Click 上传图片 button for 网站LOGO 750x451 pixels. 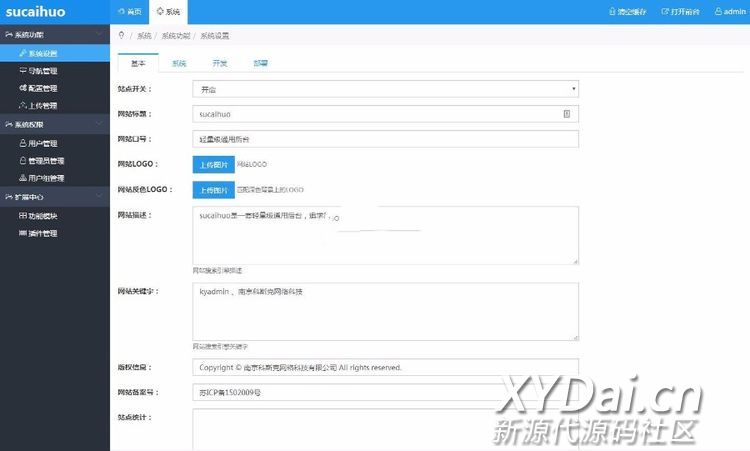214,165
